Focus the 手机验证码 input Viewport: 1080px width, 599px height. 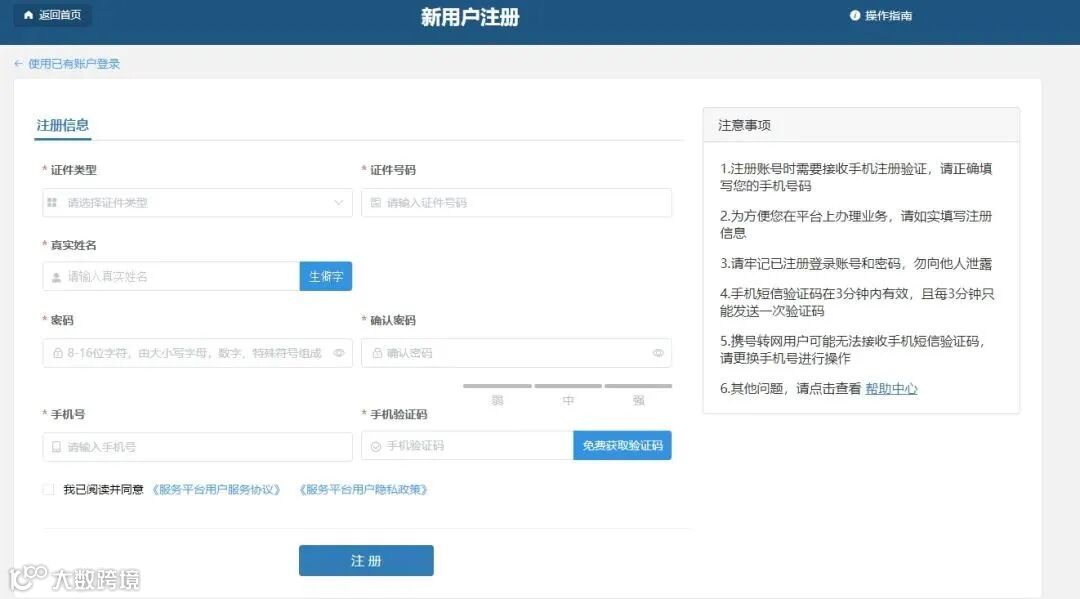click(x=467, y=445)
